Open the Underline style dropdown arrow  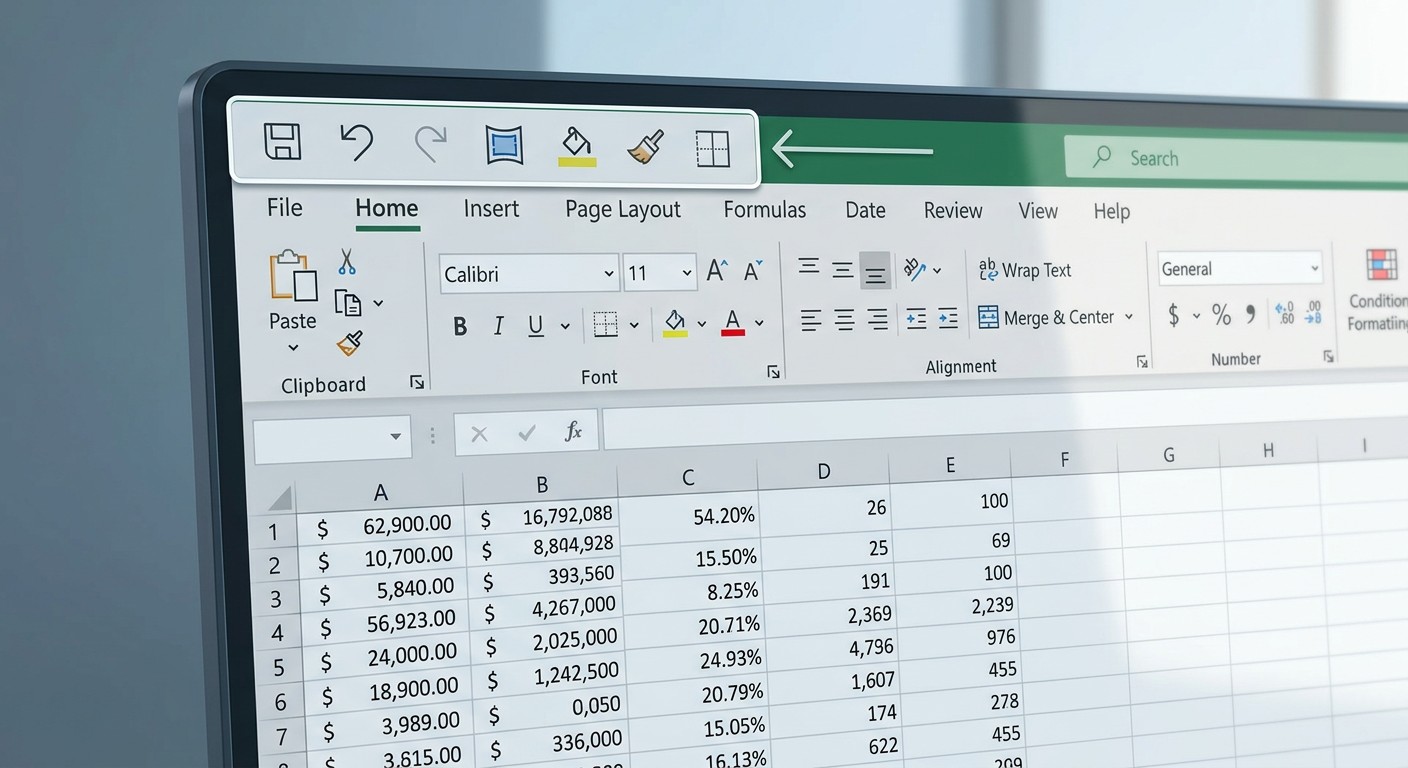pyautogui.click(x=565, y=326)
